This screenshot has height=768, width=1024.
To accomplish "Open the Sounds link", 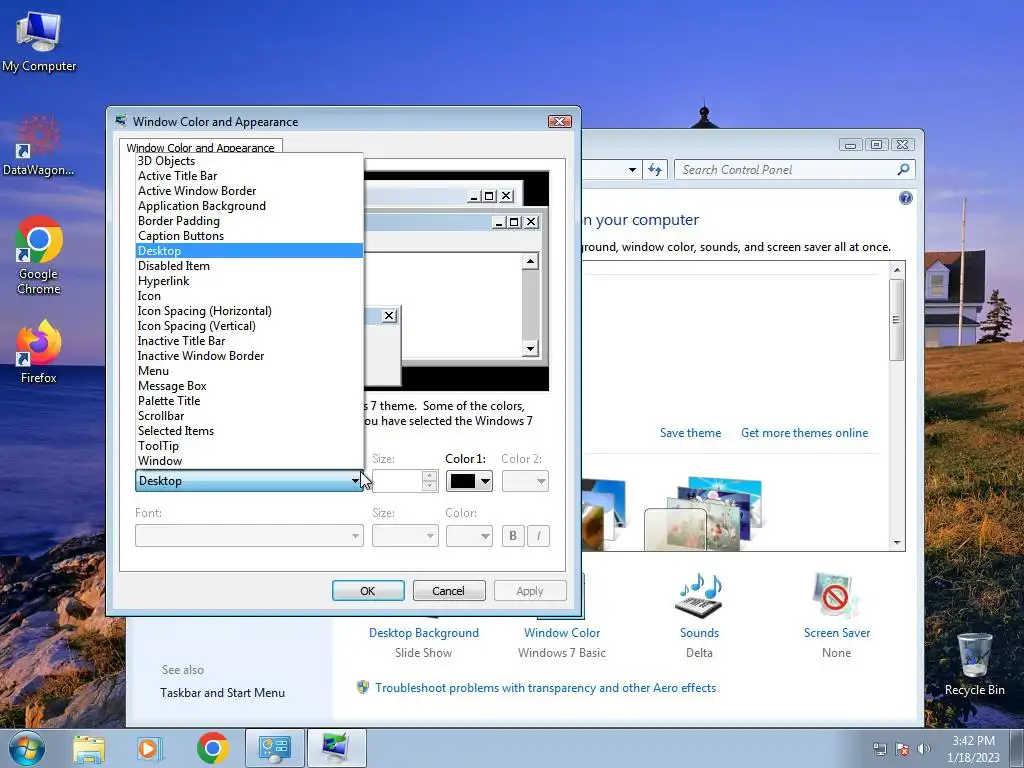I will click(699, 632).
